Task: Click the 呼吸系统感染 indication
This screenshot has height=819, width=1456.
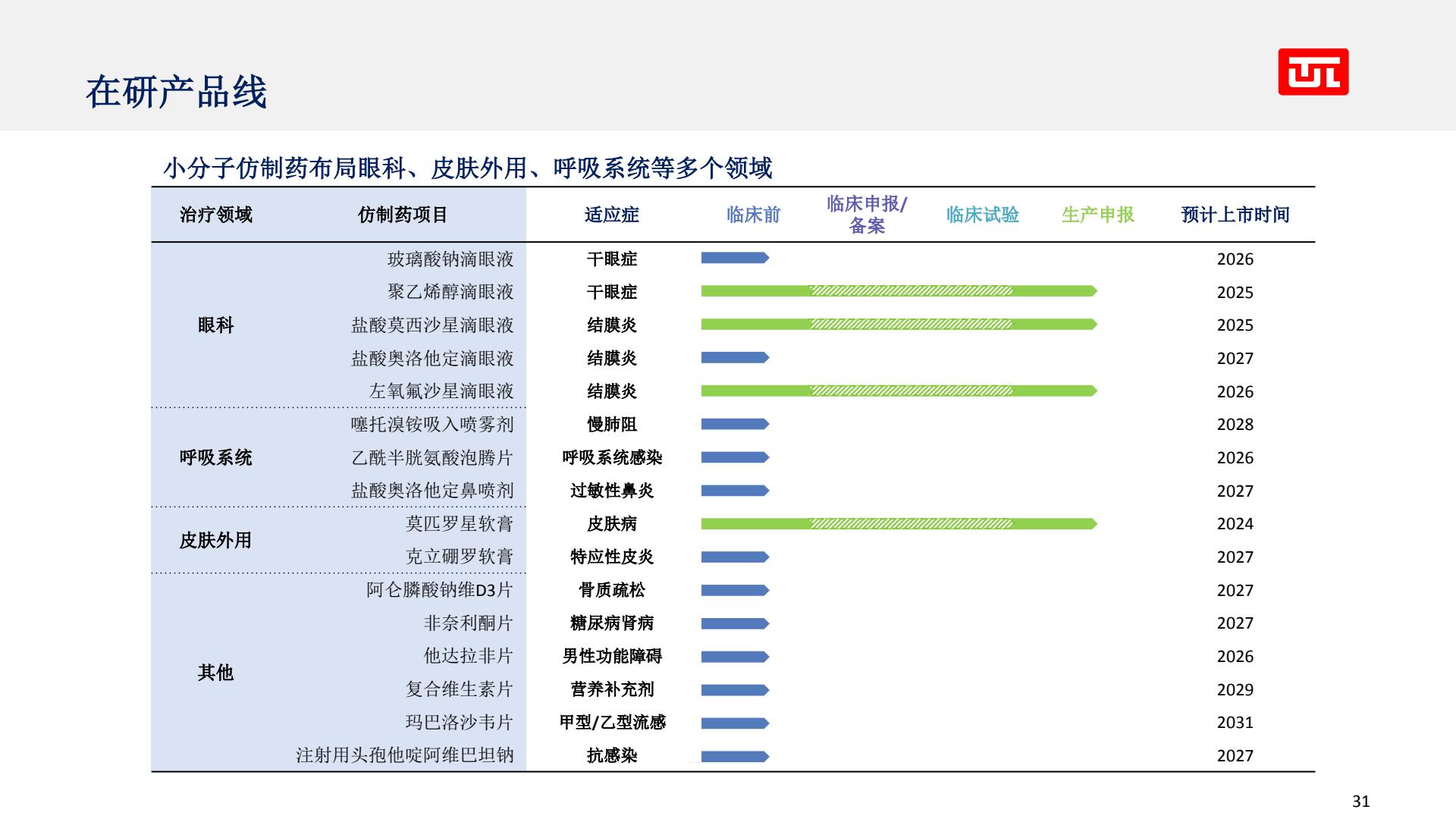Action: [612, 457]
